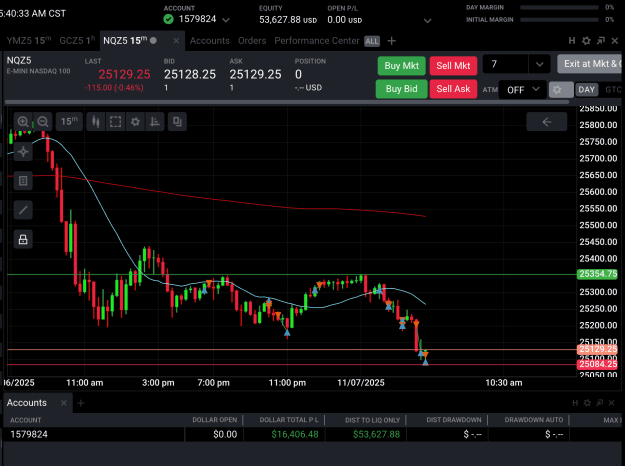Click the Sell Mkt button
The width and height of the screenshot is (625, 466).
click(453, 66)
